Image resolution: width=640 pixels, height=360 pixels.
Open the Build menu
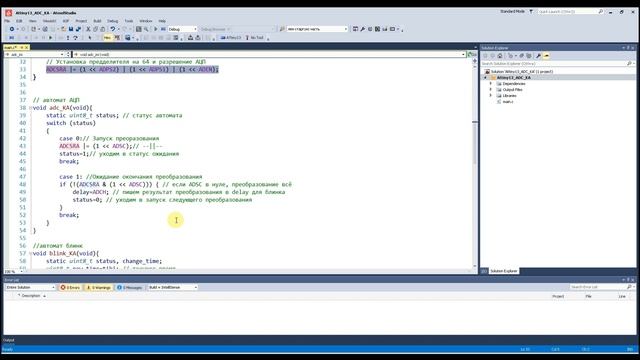point(97,21)
